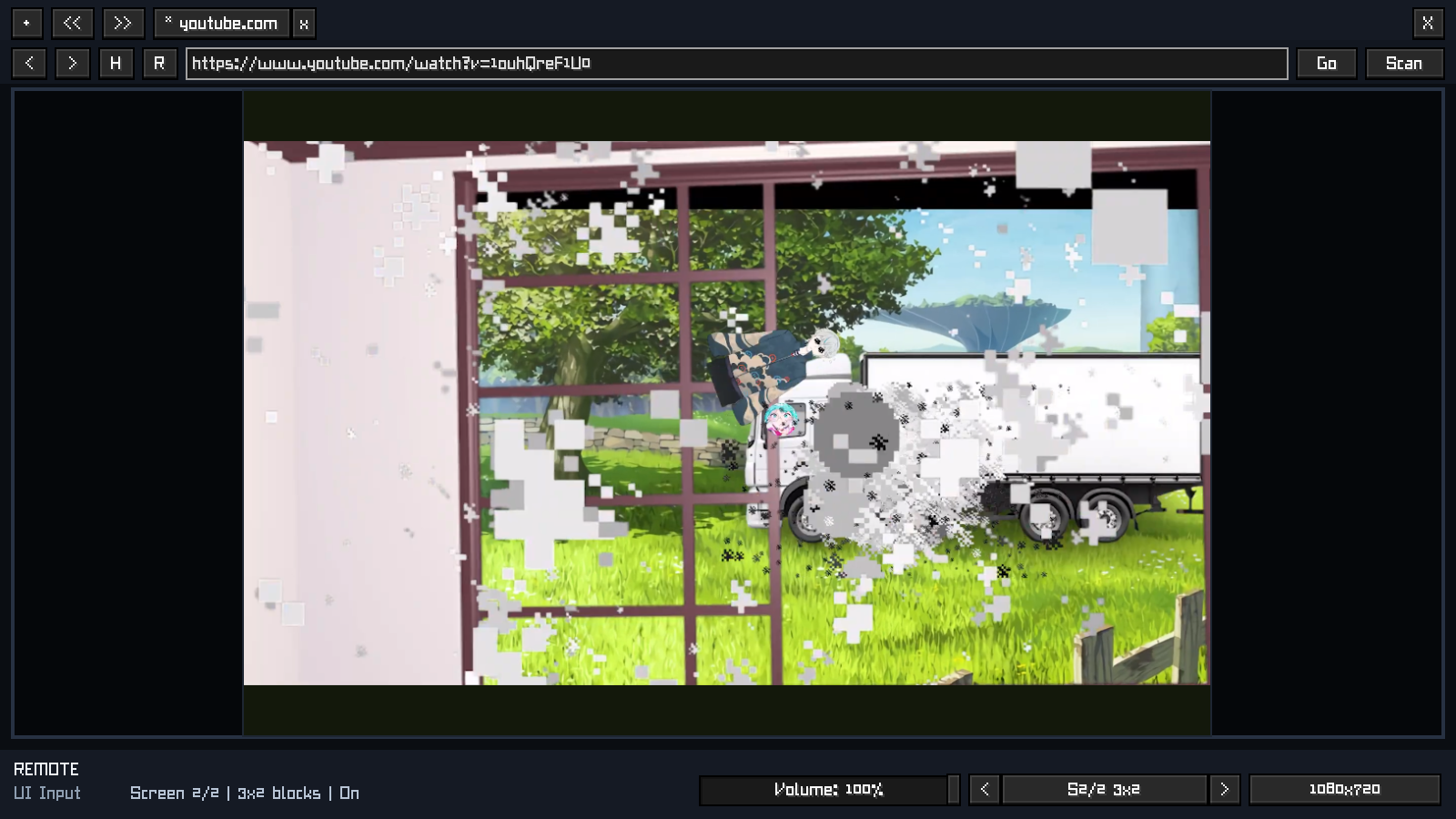Click the Go button
Image resolution: width=1456 pixels, height=819 pixels.
coord(1327,63)
